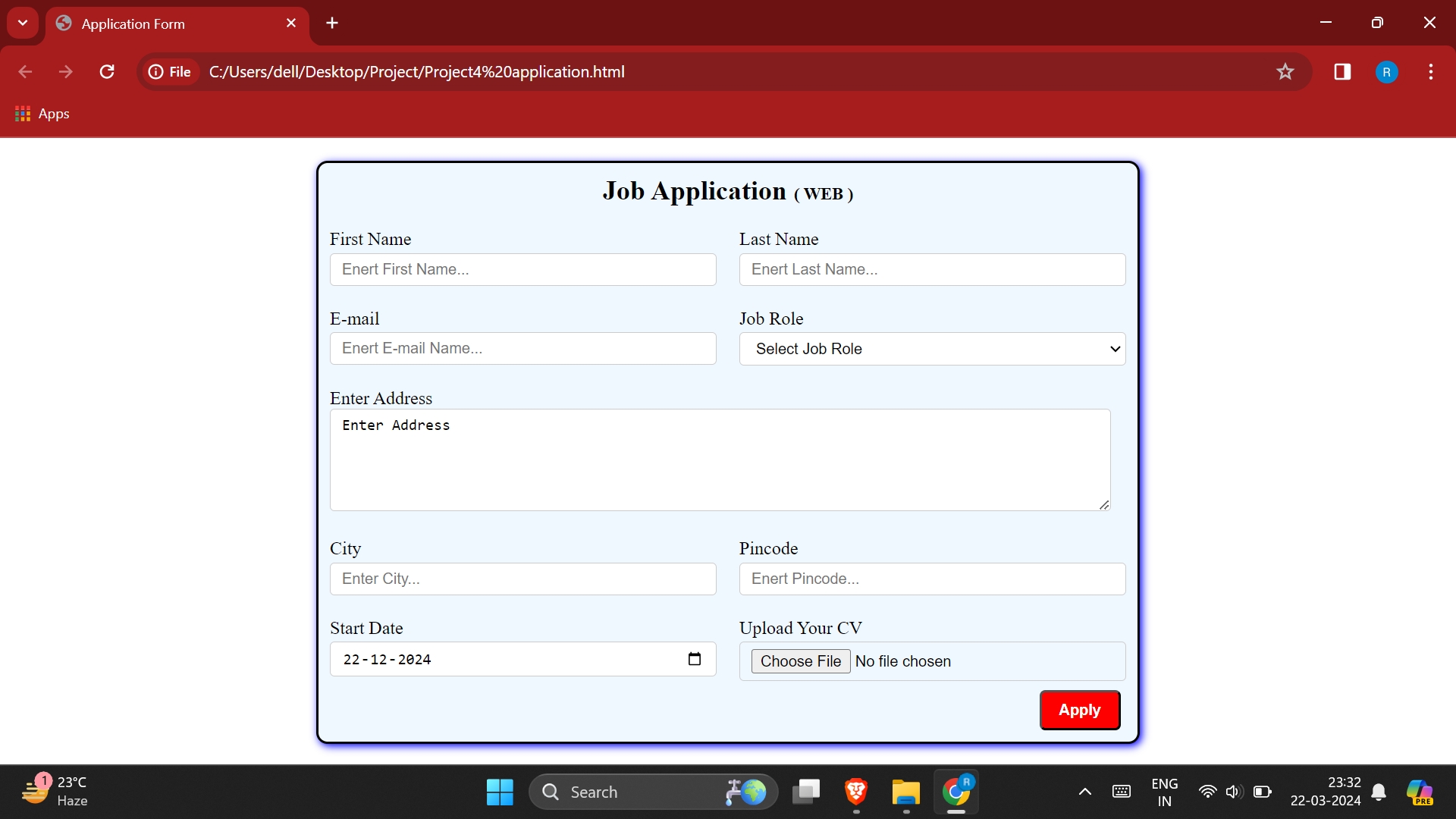Viewport: 1456px width, 819px height.
Task: Open the Apps bookmarks shortcut
Action: pos(42,114)
